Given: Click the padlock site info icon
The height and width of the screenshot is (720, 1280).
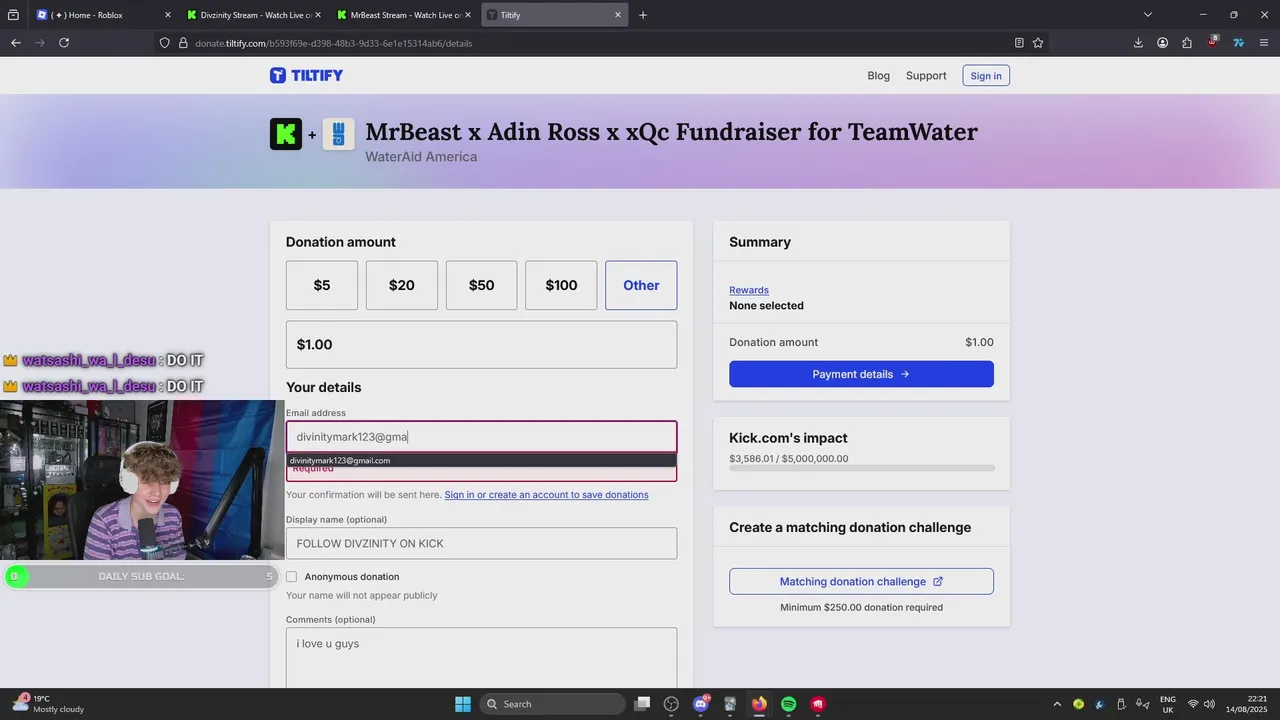Looking at the screenshot, I should tap(183, 43).
